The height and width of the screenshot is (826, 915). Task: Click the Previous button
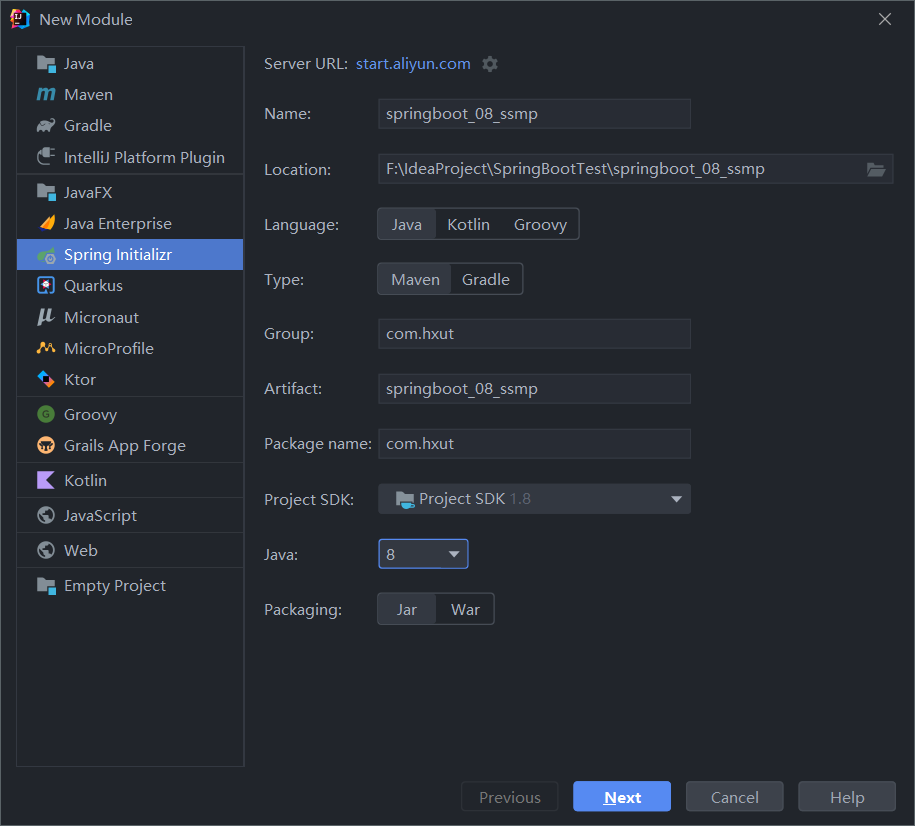click(x=509, y=797)
